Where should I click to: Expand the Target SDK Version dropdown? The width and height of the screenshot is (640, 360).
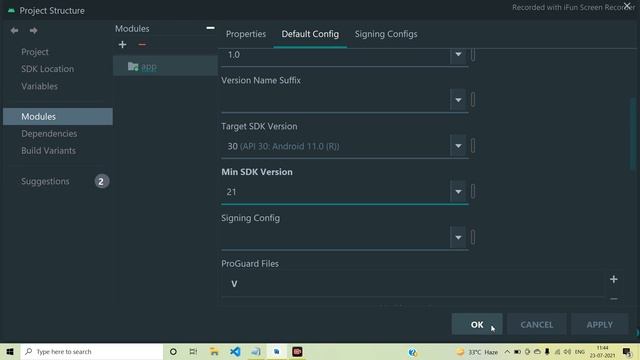point(458,146)
